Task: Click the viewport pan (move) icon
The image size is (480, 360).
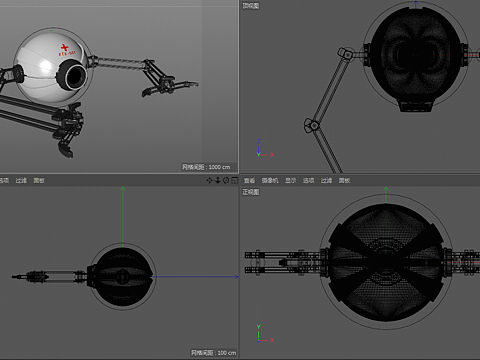Action: pos(209,180)
